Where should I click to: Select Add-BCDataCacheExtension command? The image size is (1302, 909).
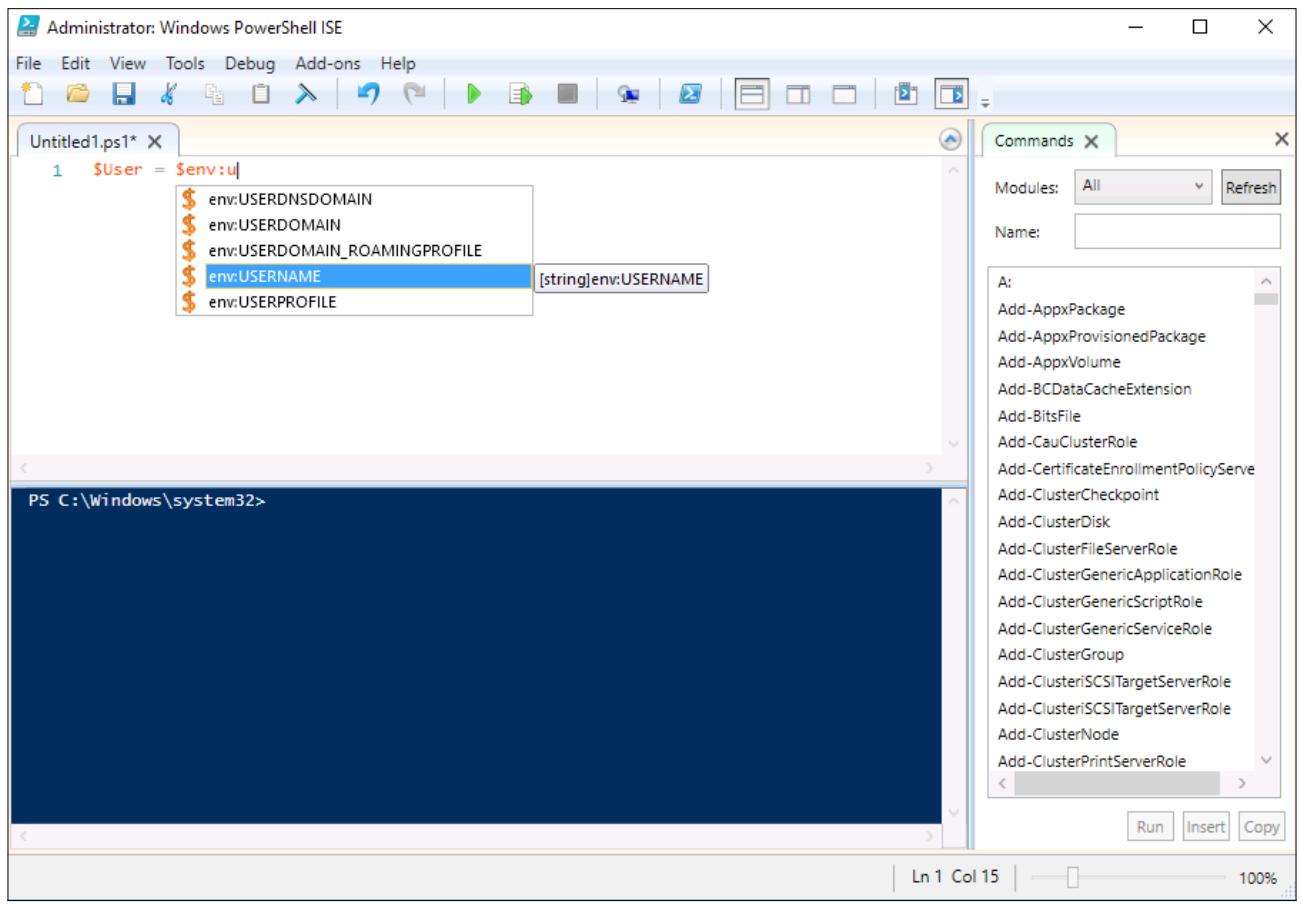[x=1094, y=389]
